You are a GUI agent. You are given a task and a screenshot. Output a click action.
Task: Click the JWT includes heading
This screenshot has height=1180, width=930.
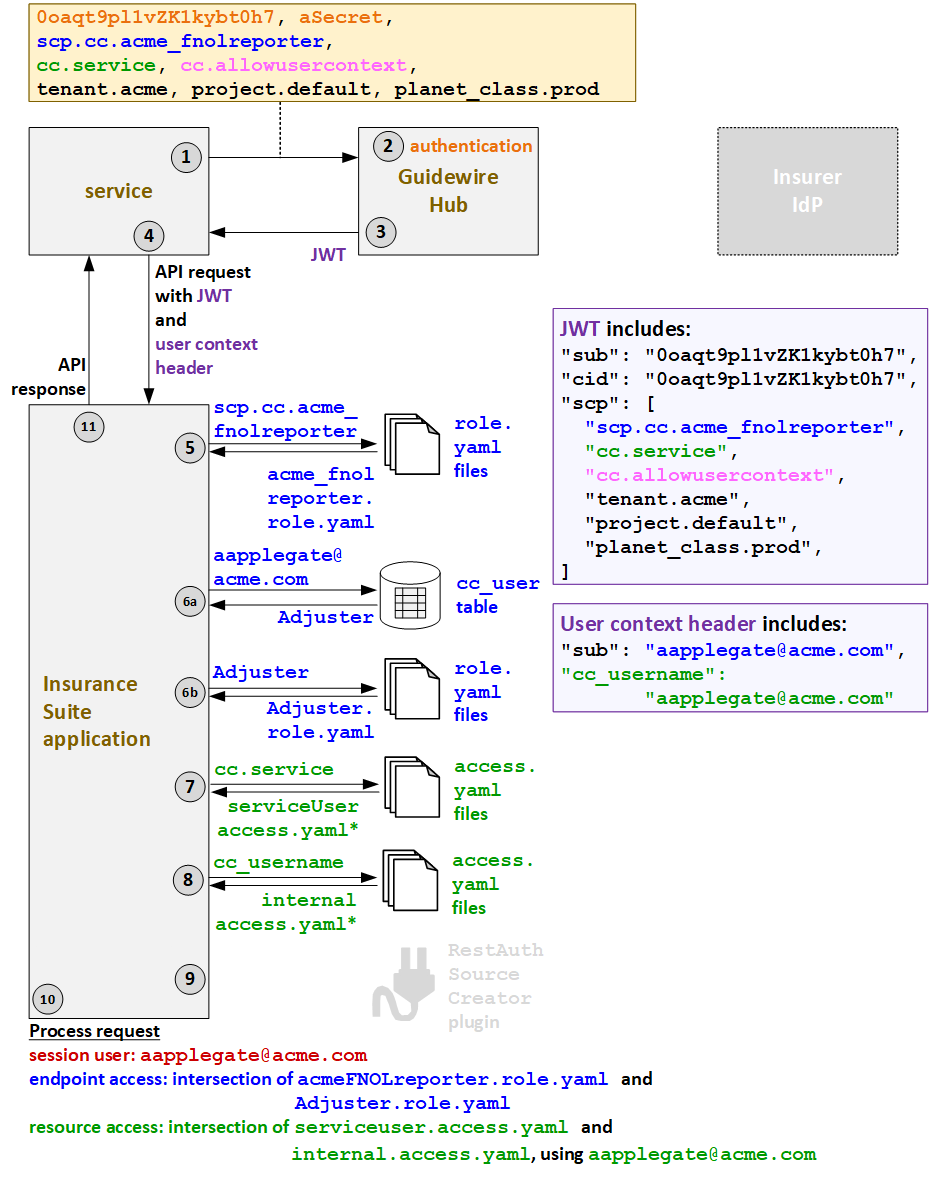pos(625,329)
